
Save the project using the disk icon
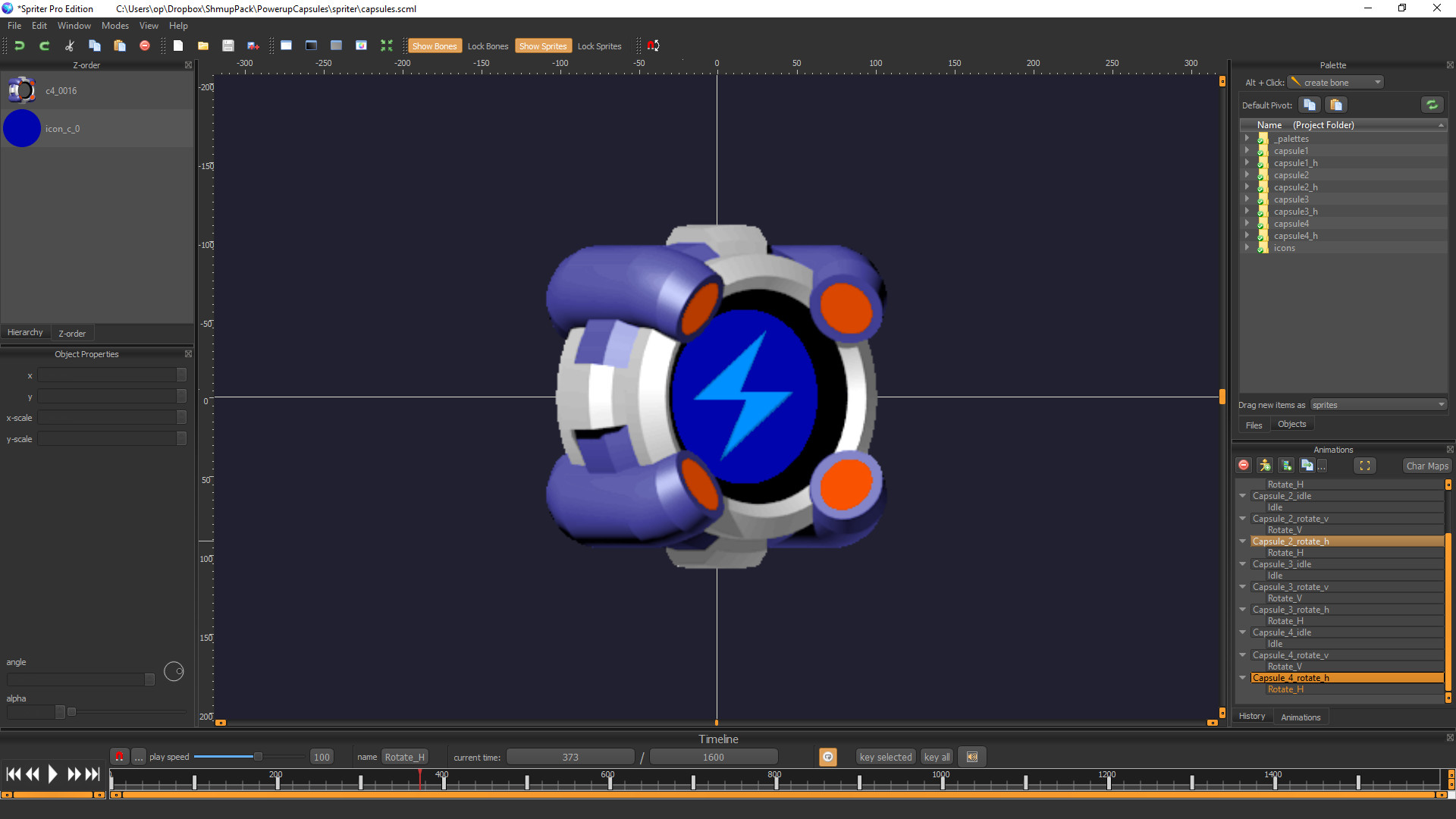(x=227, y=45)
